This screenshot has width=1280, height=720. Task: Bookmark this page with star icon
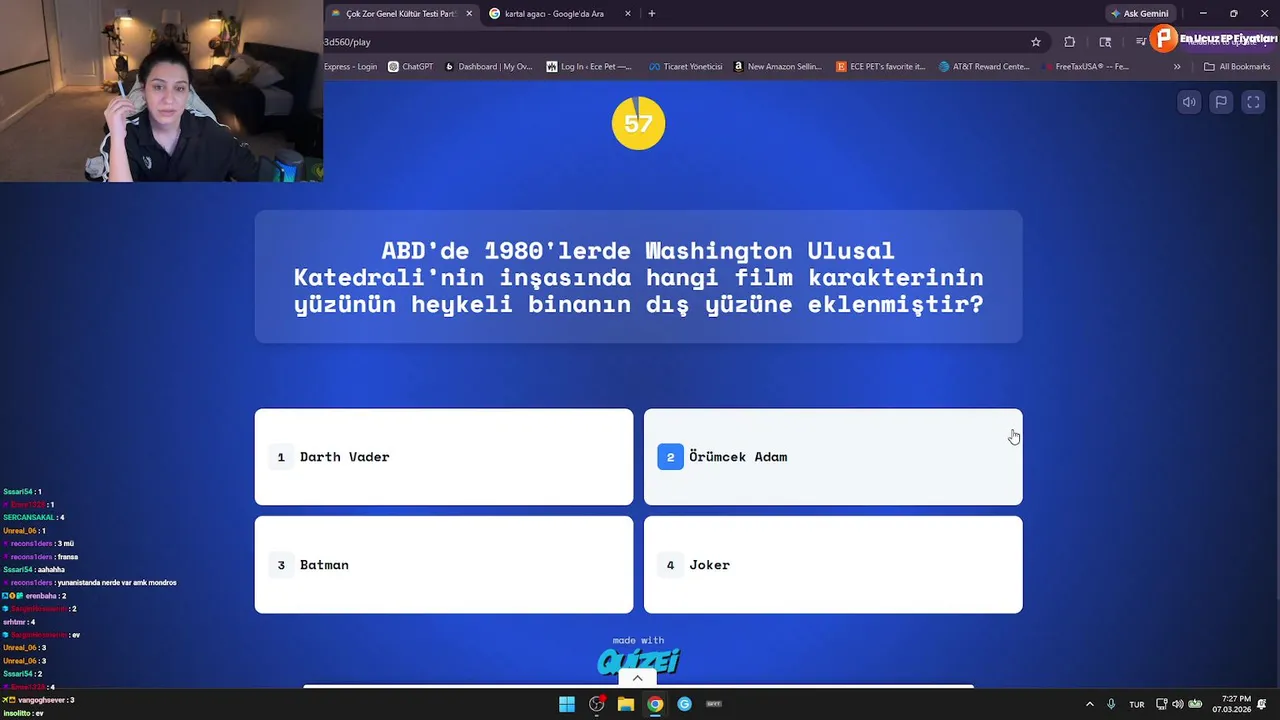click(1036, 42)
